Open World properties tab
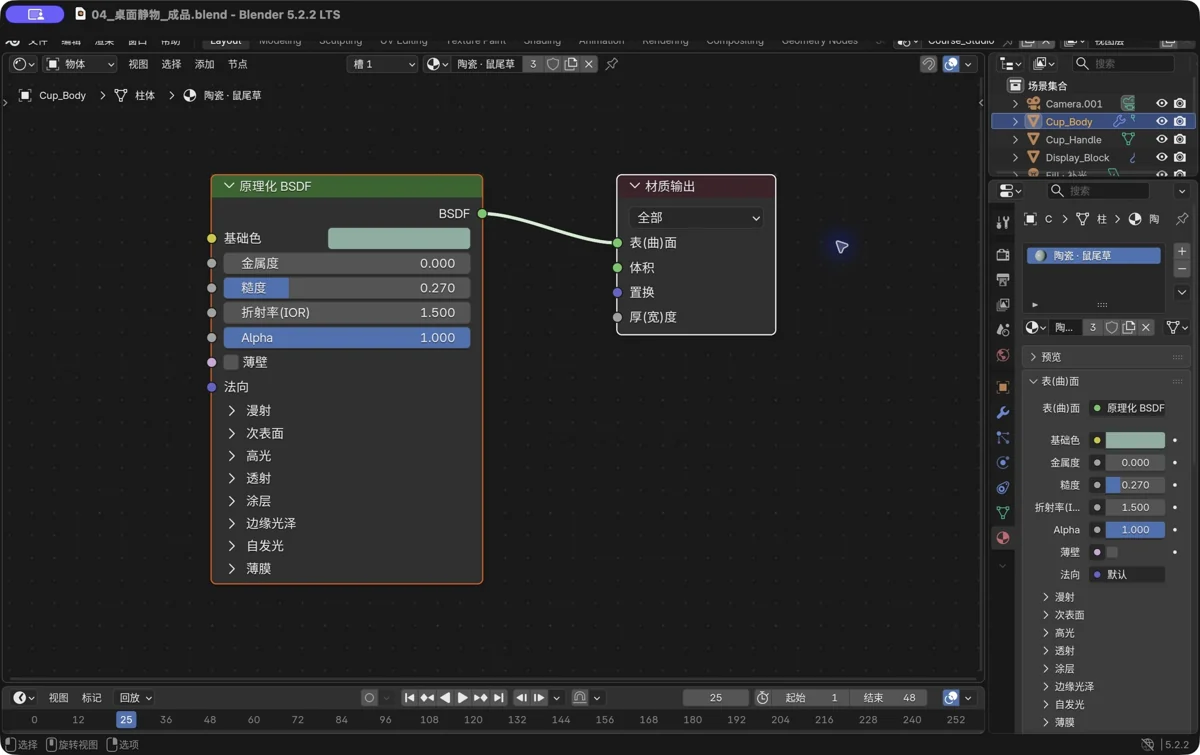Viewport: 1200px width, 755px height. click(1003, 355)
